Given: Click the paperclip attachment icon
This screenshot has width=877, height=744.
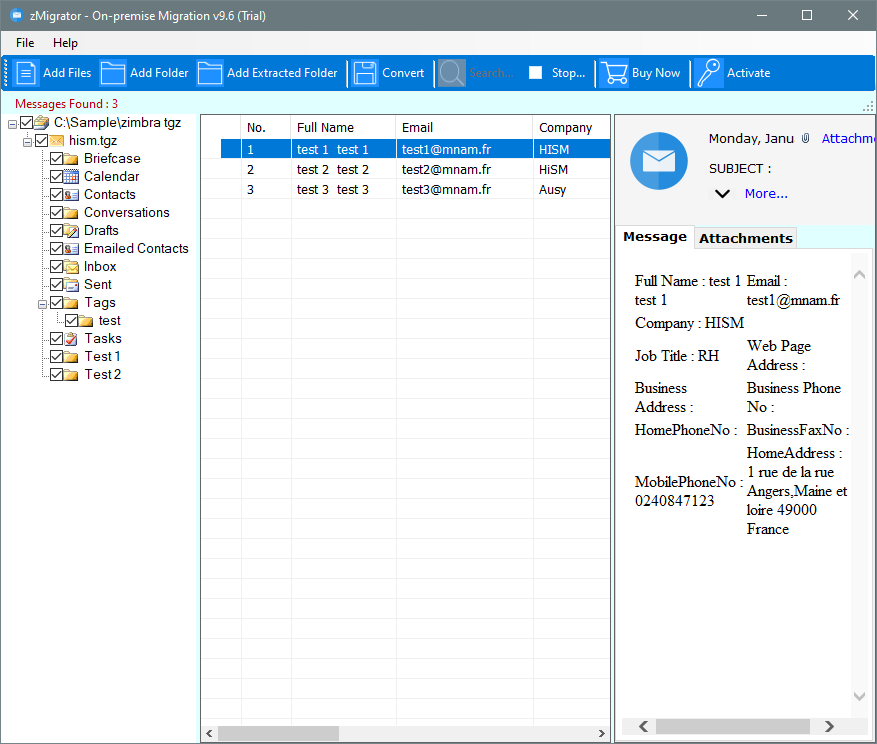Looking at the screenshot, I should (x=805, y=138).
